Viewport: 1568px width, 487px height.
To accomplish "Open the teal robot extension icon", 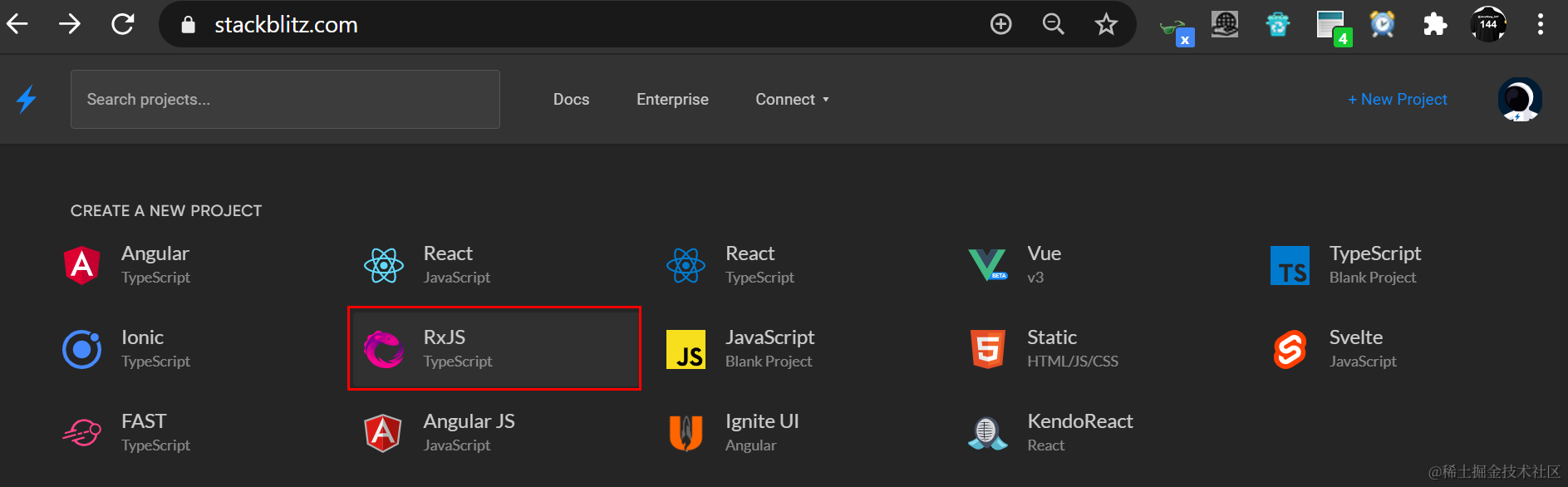I will (1278, 24).
